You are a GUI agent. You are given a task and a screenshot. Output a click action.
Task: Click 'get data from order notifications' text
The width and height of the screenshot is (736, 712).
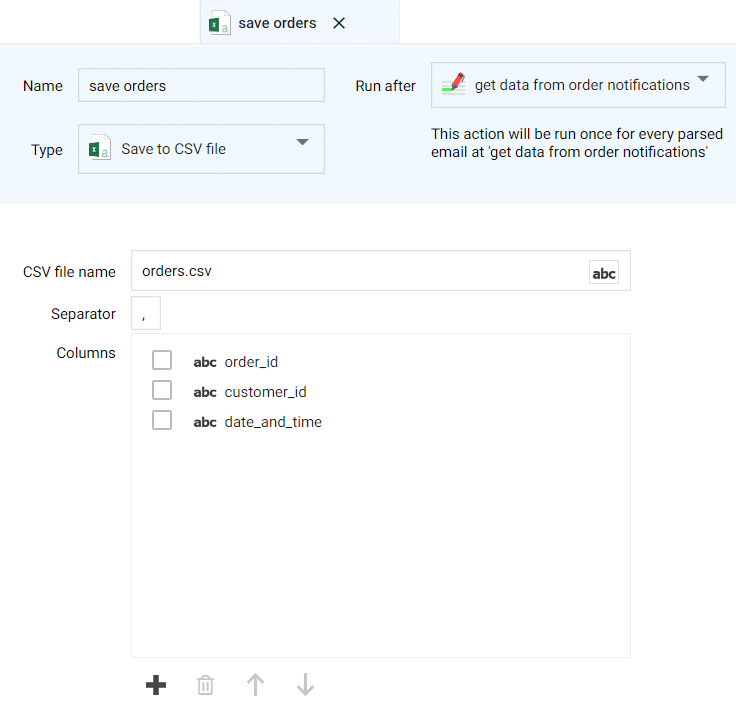coord(582,85)
